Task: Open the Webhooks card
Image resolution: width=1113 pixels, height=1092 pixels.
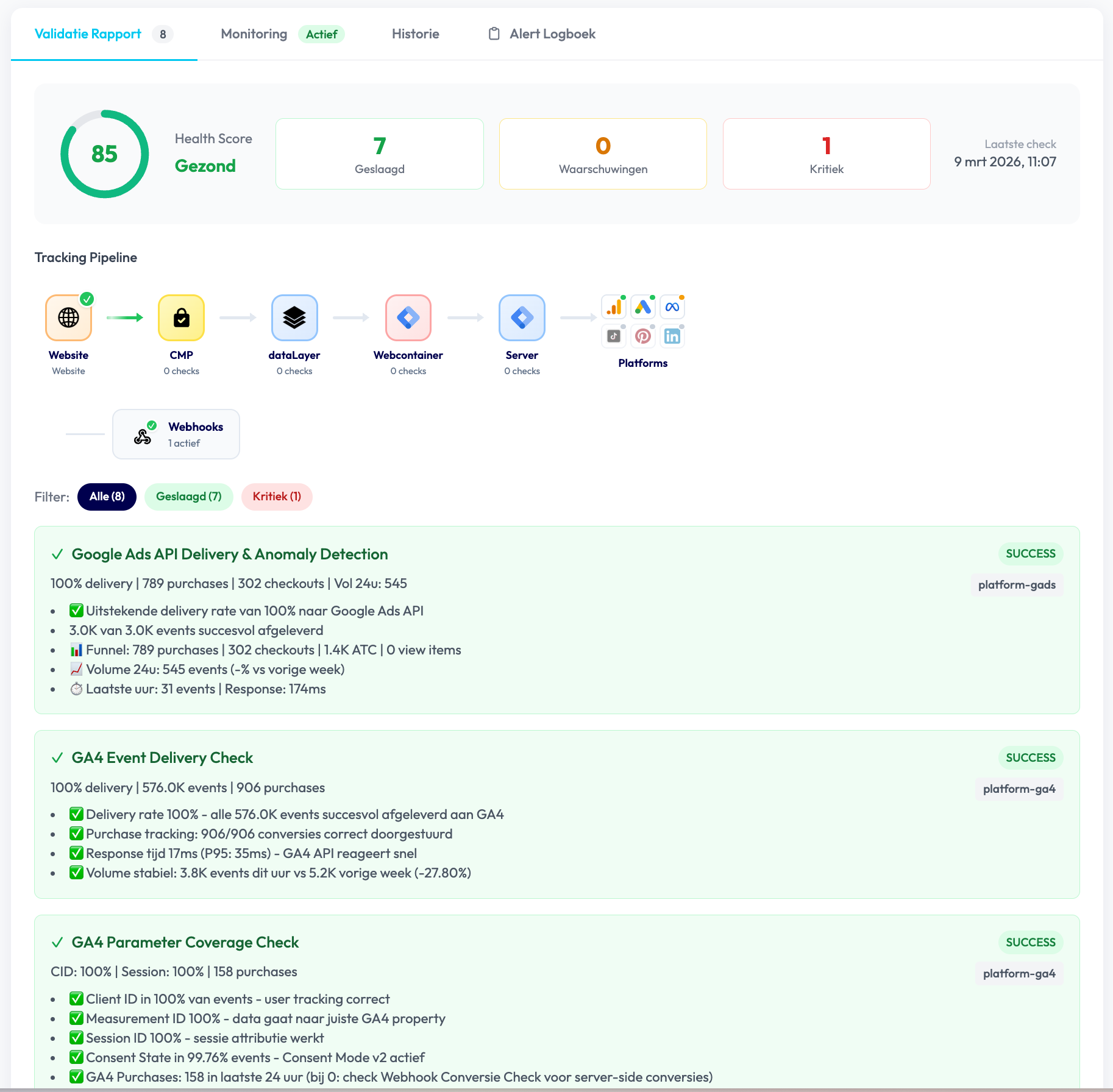Action: [x=176, y=434]
